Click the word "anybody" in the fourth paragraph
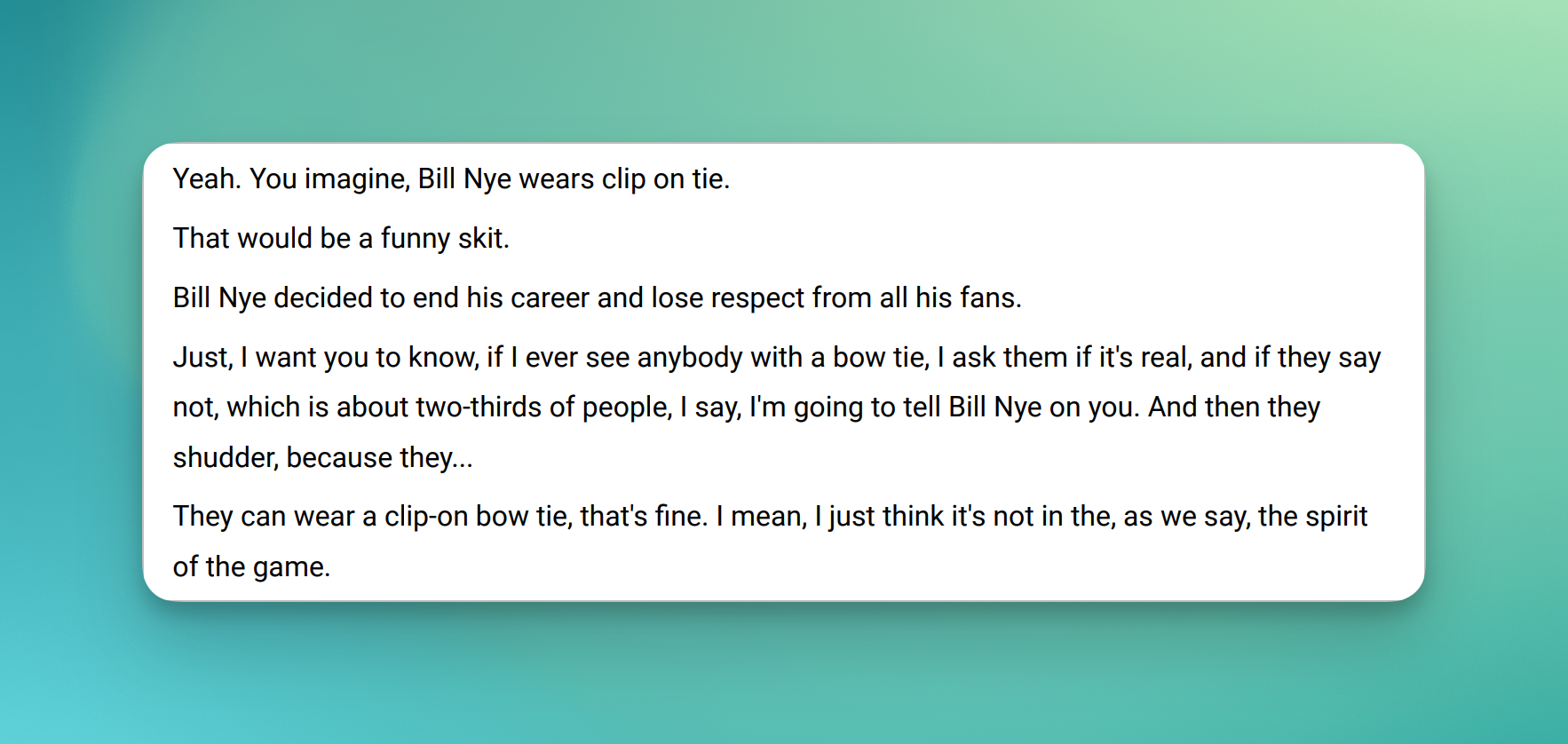This screenshot has width=1568, height=744. (690, 358)
